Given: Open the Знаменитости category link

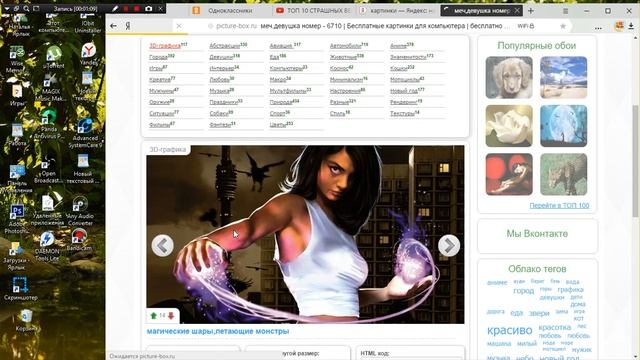Looking at the screenshot, I should [x=408, y=57].
